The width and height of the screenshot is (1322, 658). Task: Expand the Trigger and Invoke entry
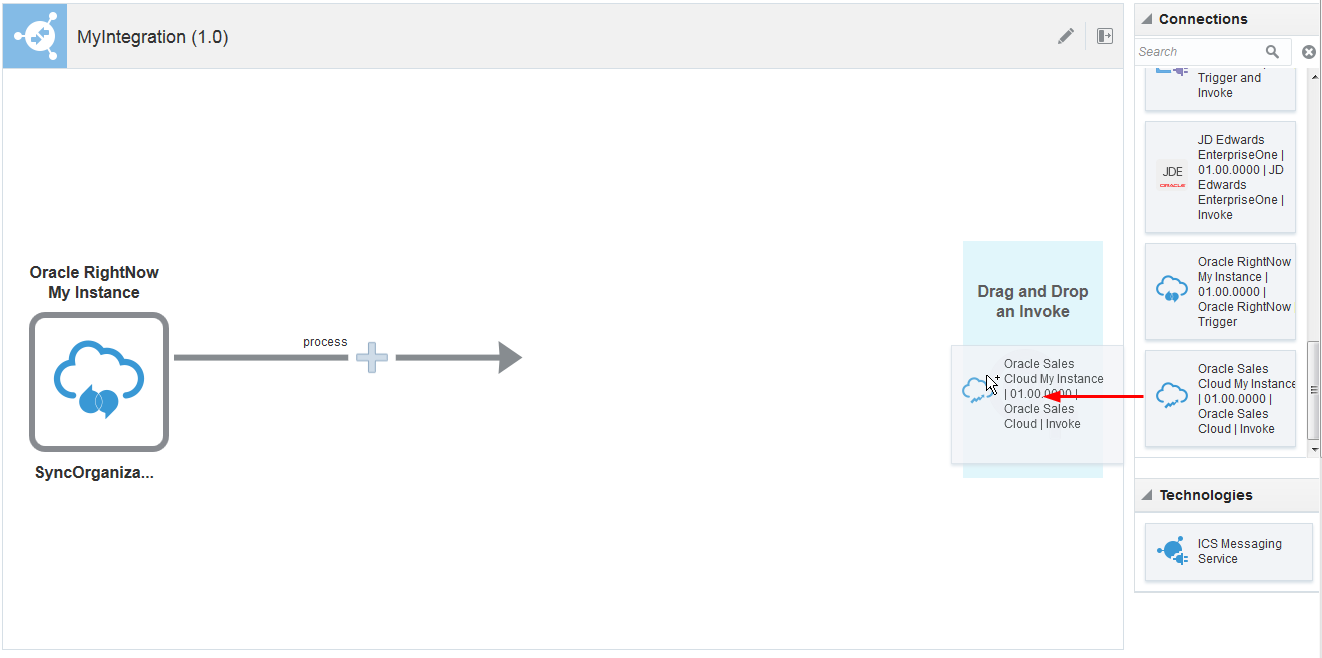[x=1220, y=85]
